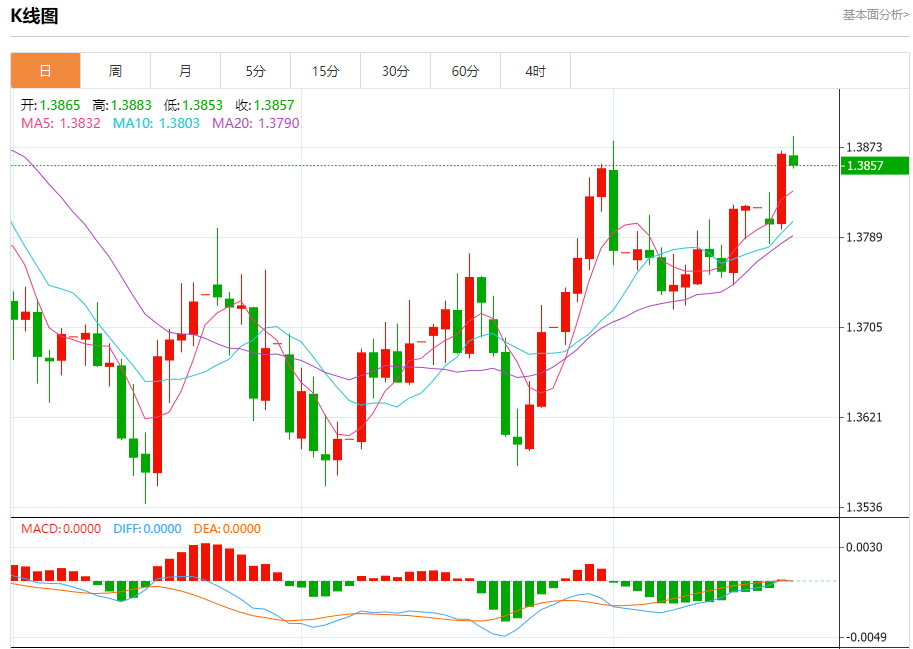Click the 高:1.3883 high price value
The image size is (913, 649).
122,105
